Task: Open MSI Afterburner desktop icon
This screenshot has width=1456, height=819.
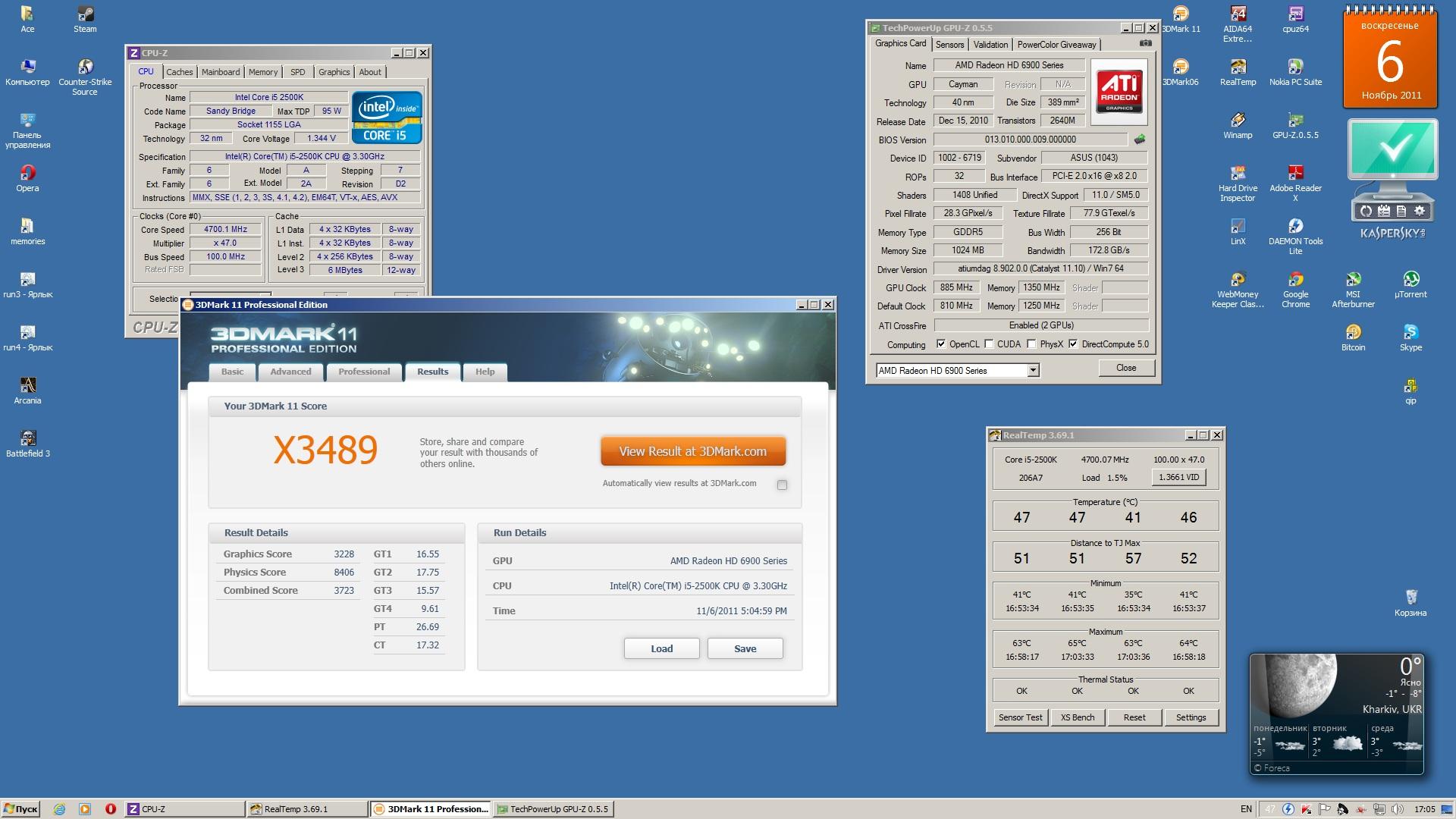Action: [x=1353, y=290]
